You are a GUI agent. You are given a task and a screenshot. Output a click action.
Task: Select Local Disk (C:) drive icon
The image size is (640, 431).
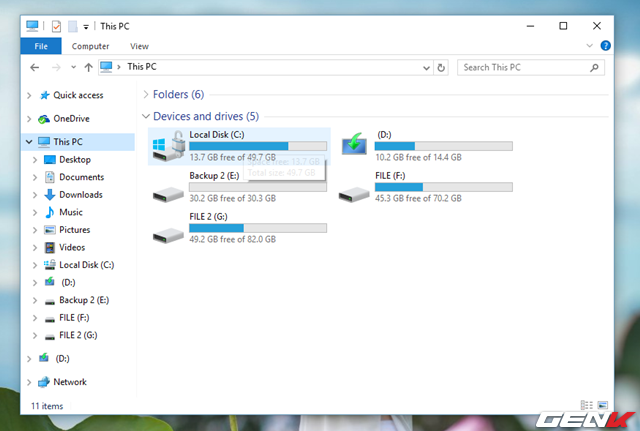click(169, 146)
